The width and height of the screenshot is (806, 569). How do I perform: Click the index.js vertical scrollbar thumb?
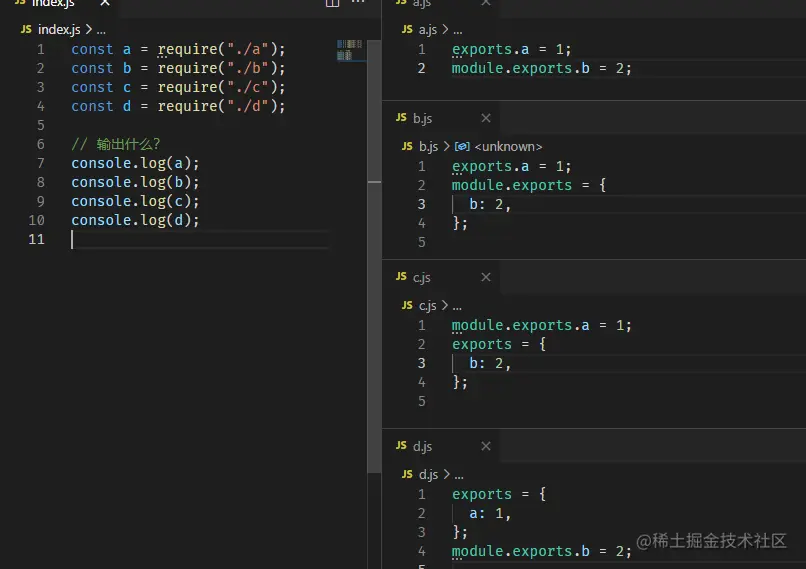coord(374,257)
